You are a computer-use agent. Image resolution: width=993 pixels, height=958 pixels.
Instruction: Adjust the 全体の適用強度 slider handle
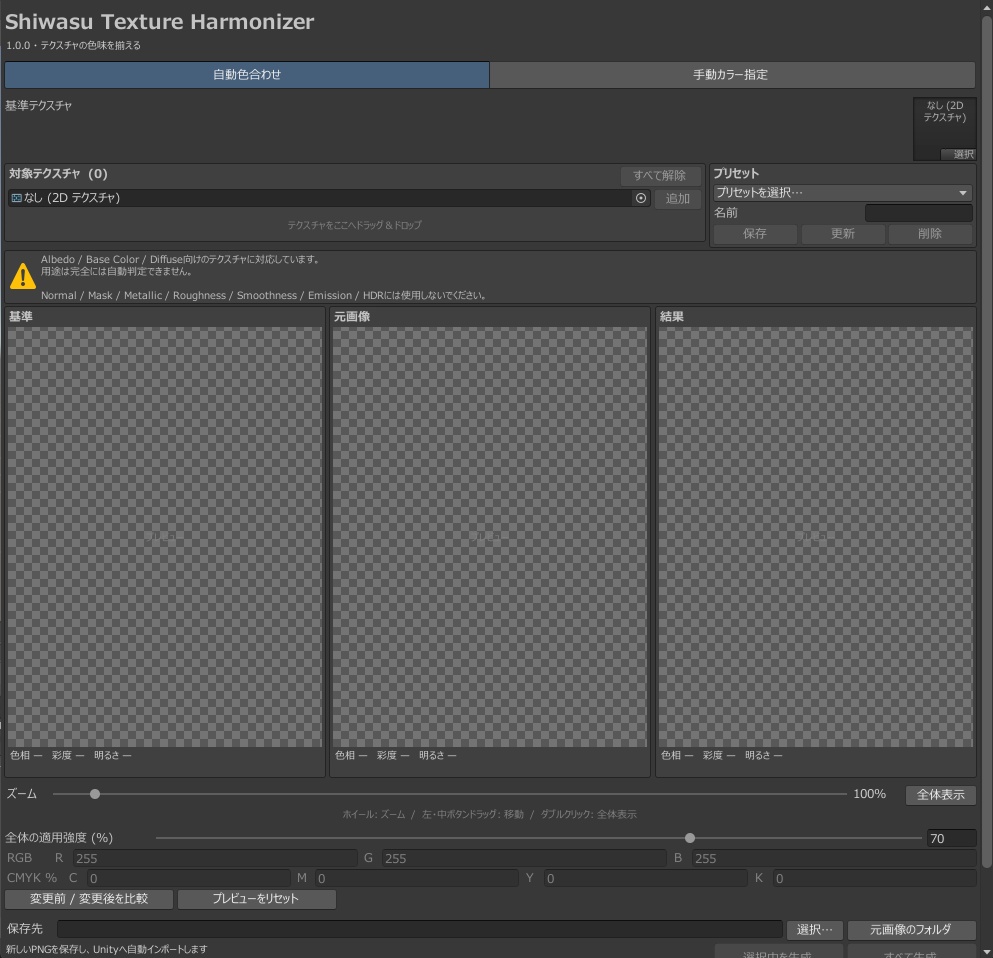[x=690, y=838]
